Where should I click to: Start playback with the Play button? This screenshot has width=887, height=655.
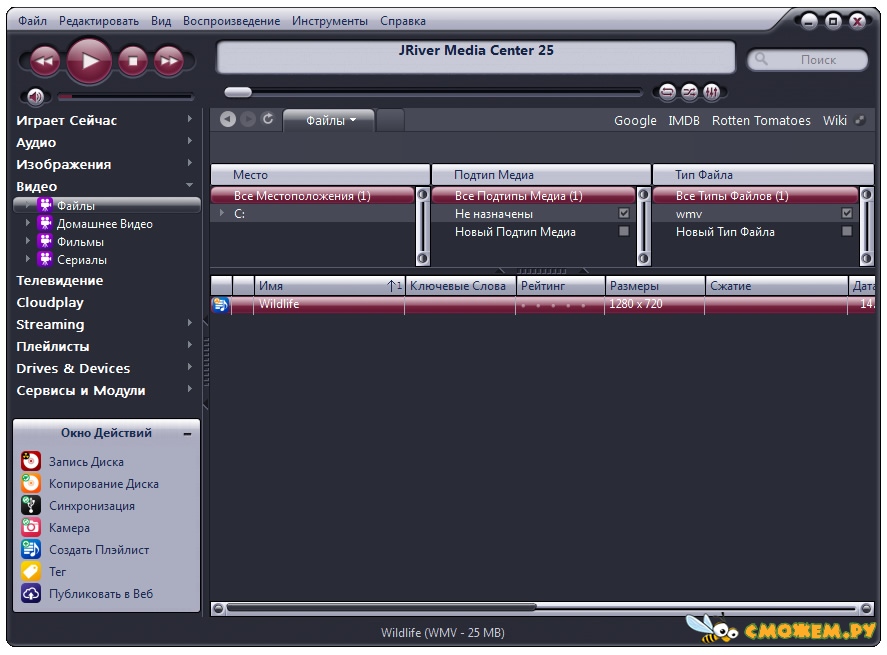coord(89,61)
